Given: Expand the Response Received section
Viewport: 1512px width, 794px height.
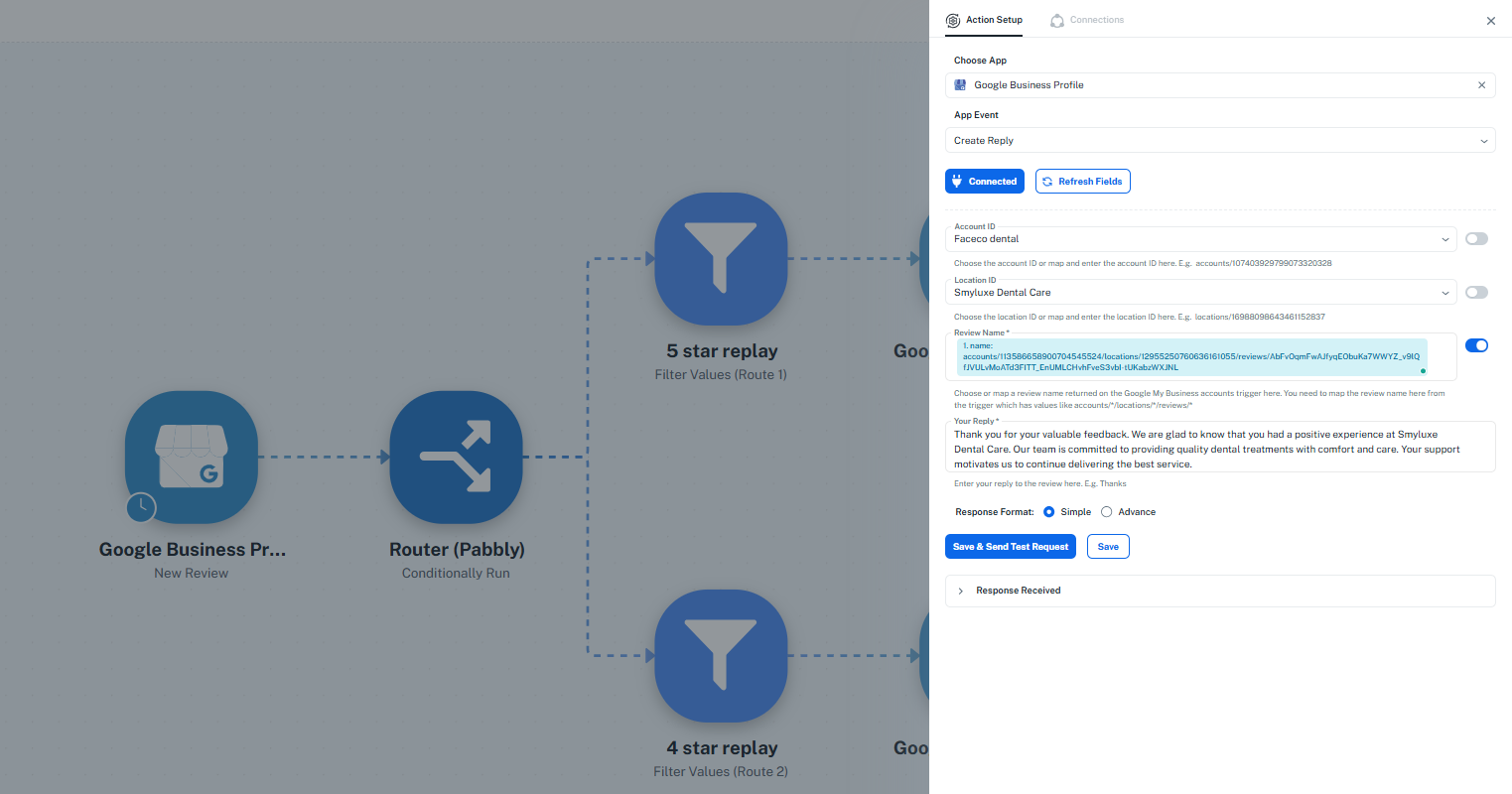Looking at the screenshot, I should [x=1220, y=591].
